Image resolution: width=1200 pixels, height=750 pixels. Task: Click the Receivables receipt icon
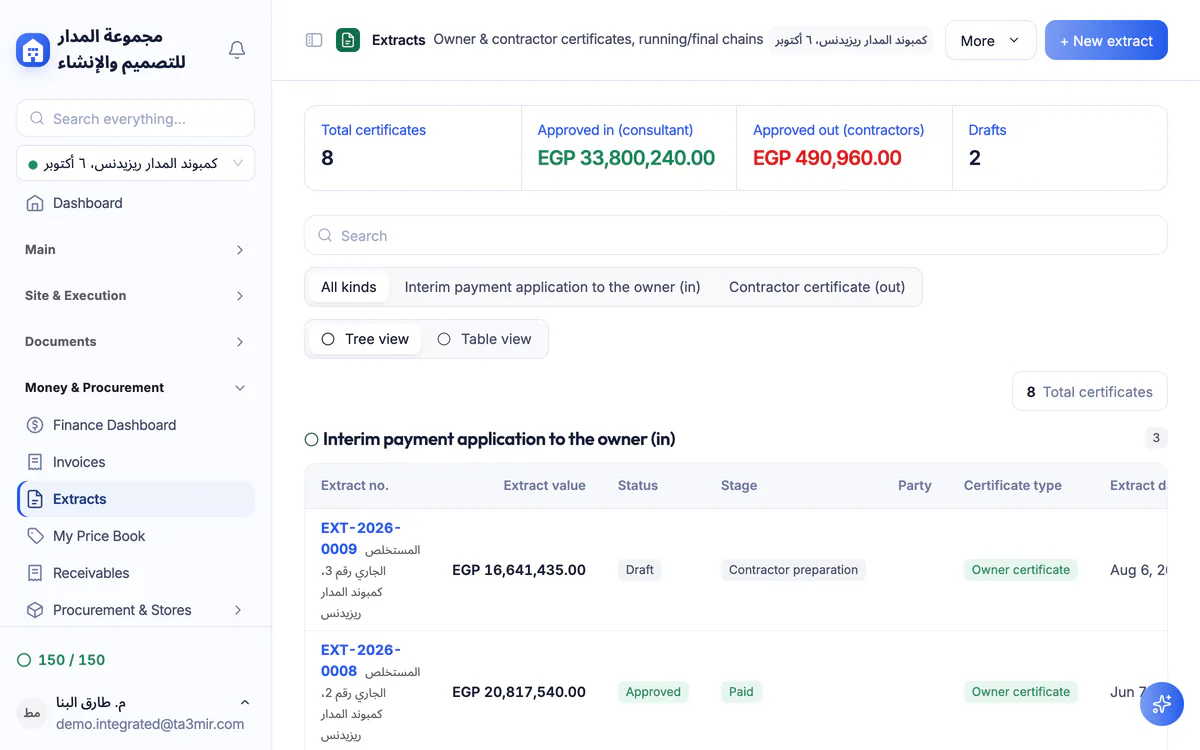pyautogui.click(x=35, y=573)
